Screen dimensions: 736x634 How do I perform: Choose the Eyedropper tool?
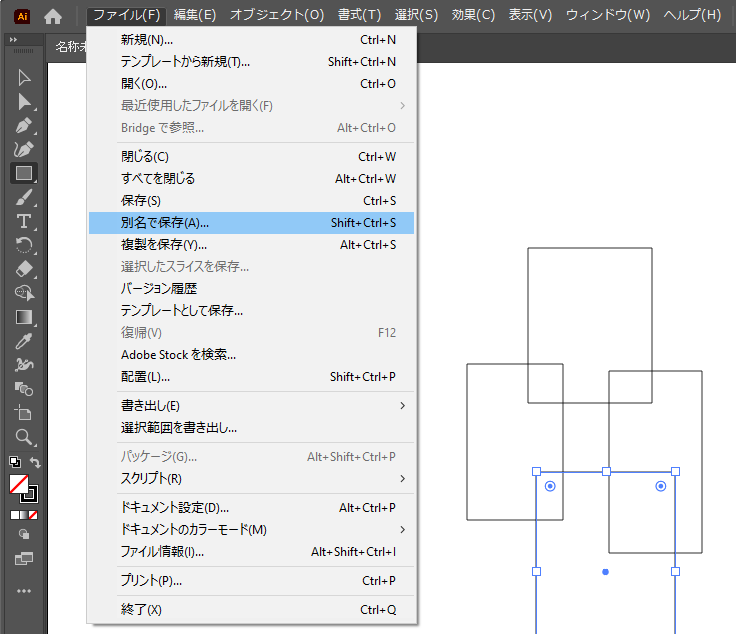coord(24,341)
